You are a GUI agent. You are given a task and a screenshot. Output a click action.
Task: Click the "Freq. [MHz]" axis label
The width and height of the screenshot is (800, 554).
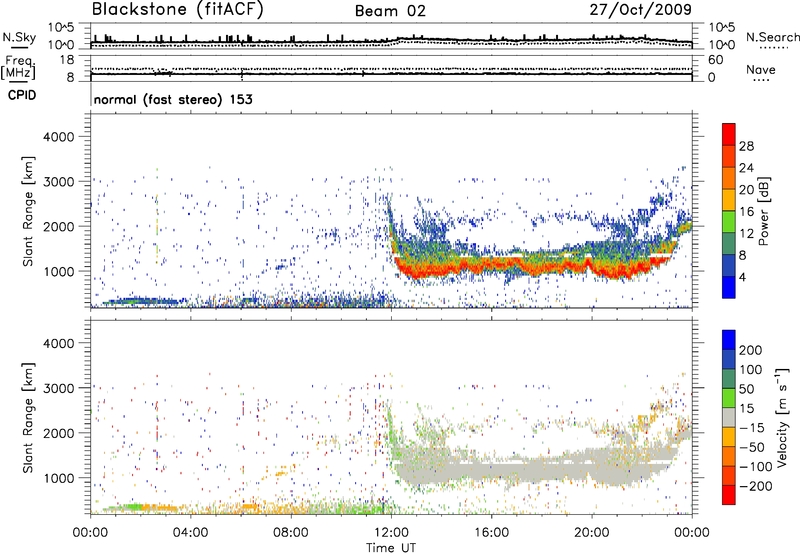pyautogui.click(x=18, y=67)
